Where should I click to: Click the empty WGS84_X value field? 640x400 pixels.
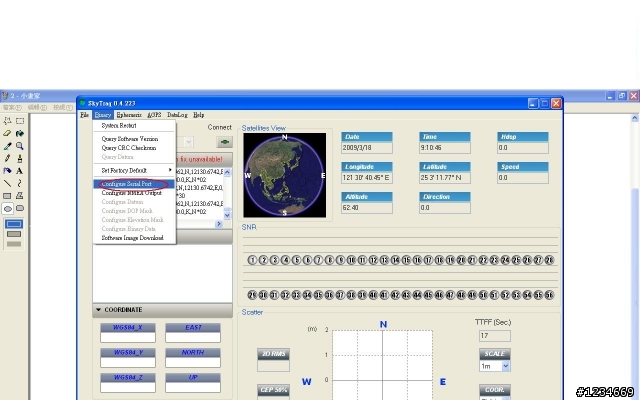click(128, 337)
